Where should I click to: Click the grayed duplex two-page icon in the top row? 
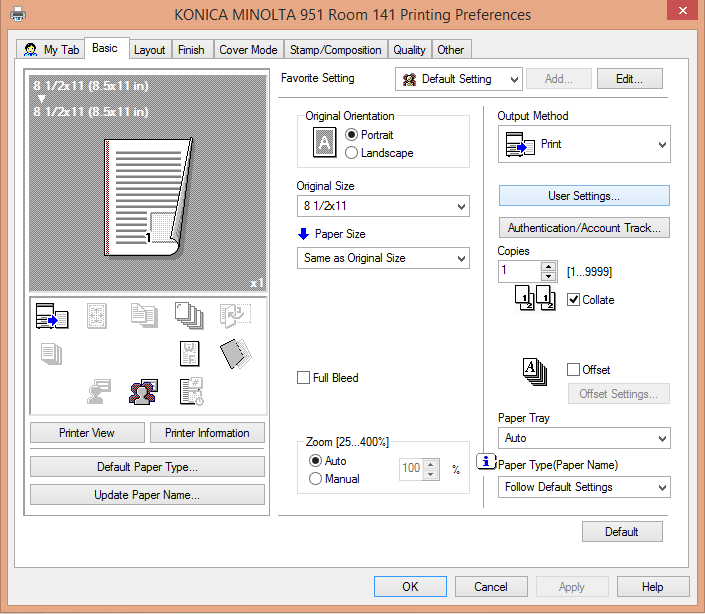click(144, 315)
